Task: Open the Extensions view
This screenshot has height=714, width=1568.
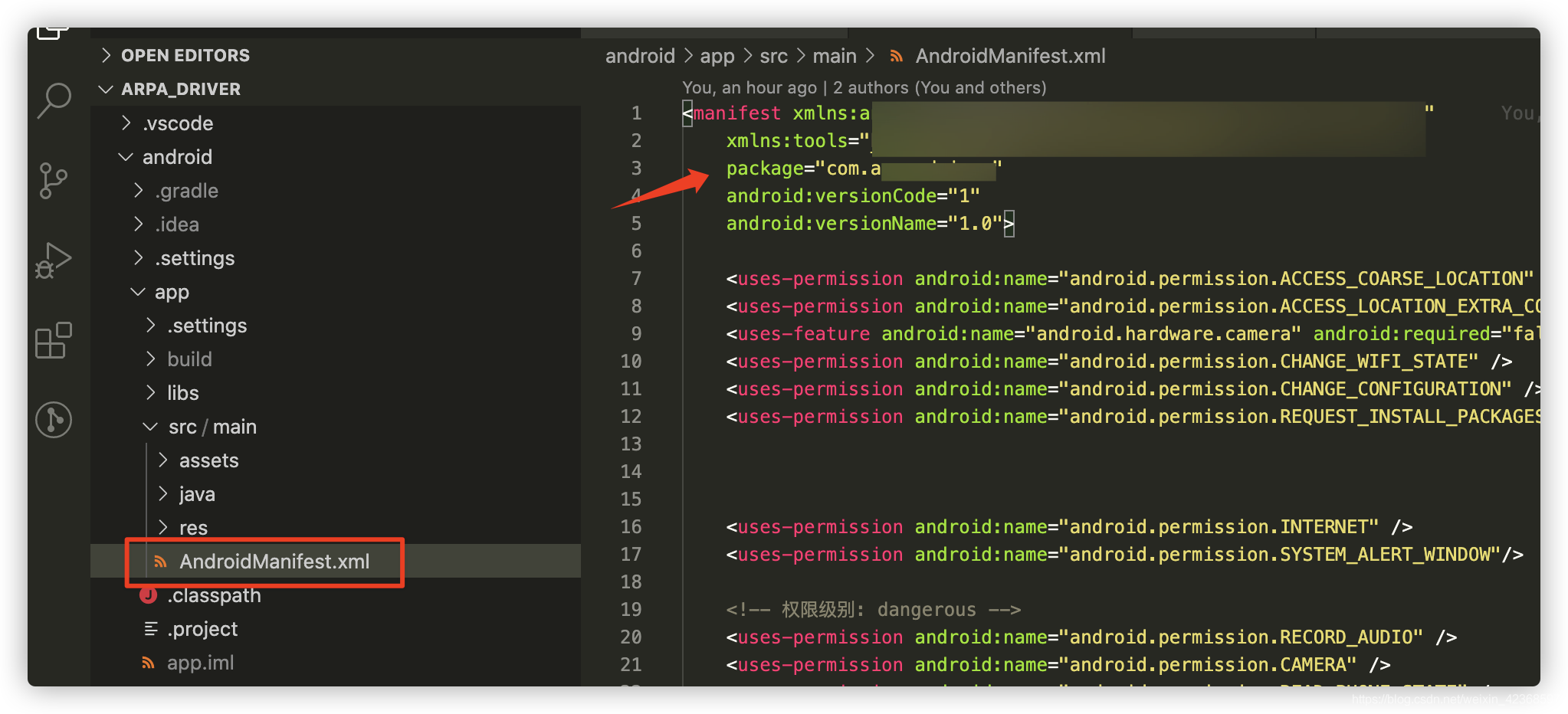Action: [x=54, y=340]
